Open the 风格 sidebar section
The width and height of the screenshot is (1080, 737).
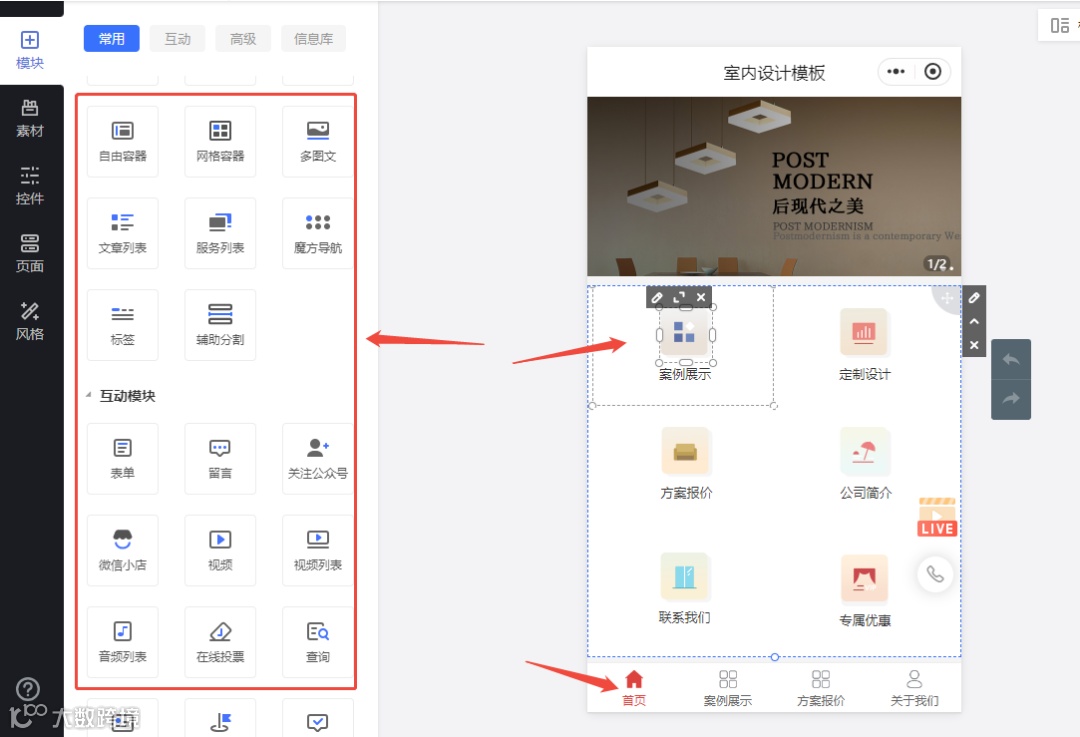point(30,321)
